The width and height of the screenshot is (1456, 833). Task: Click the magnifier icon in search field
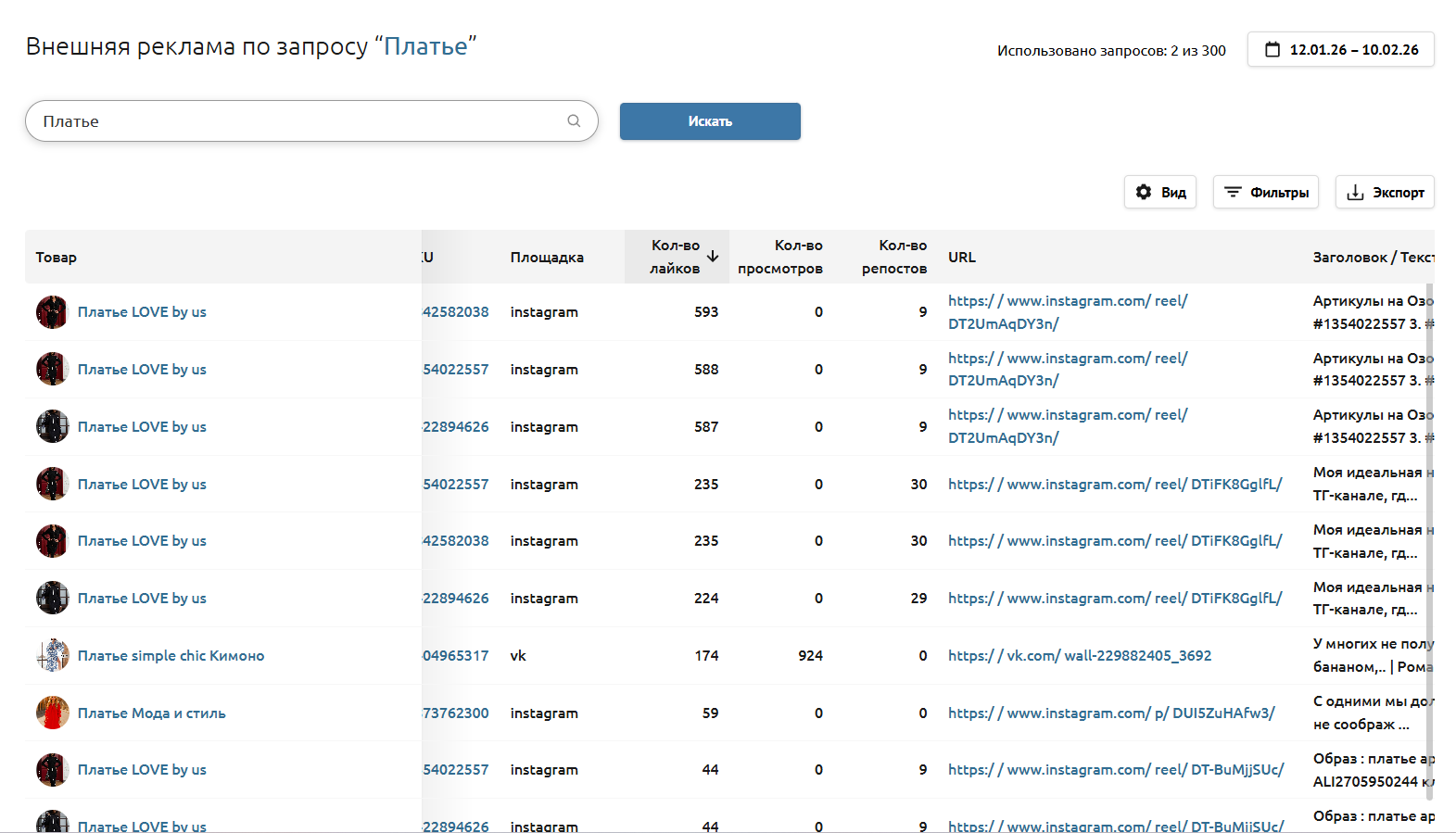coord(574,120)
